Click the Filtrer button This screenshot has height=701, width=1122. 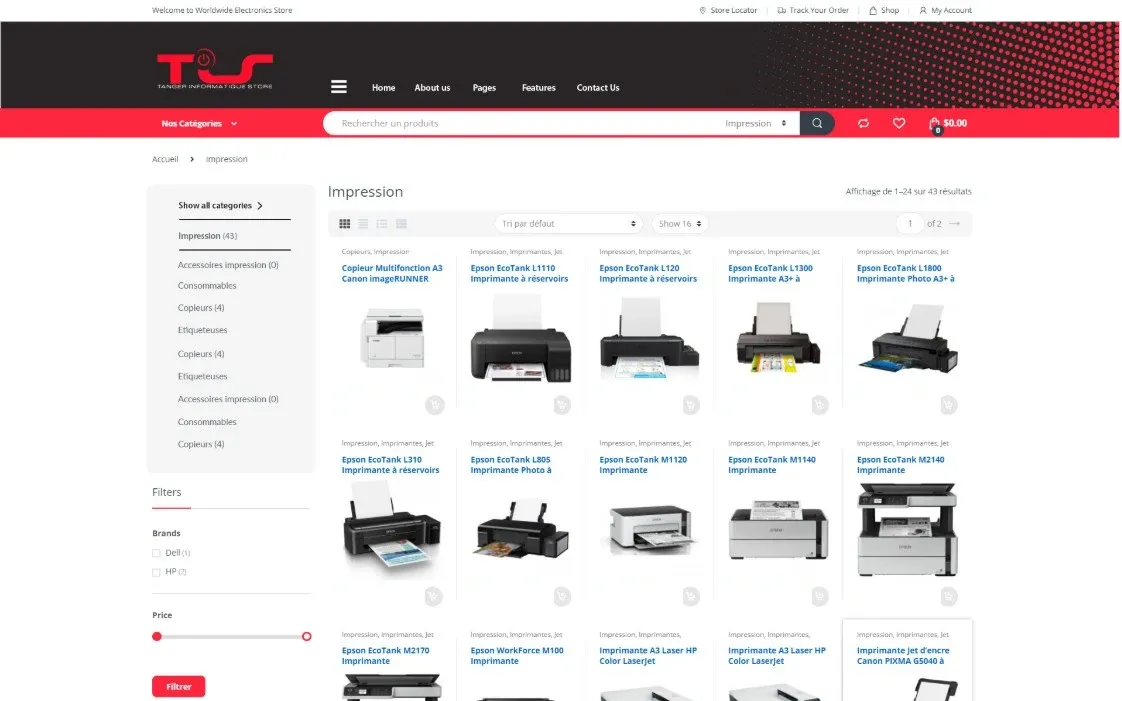point(178,686)
